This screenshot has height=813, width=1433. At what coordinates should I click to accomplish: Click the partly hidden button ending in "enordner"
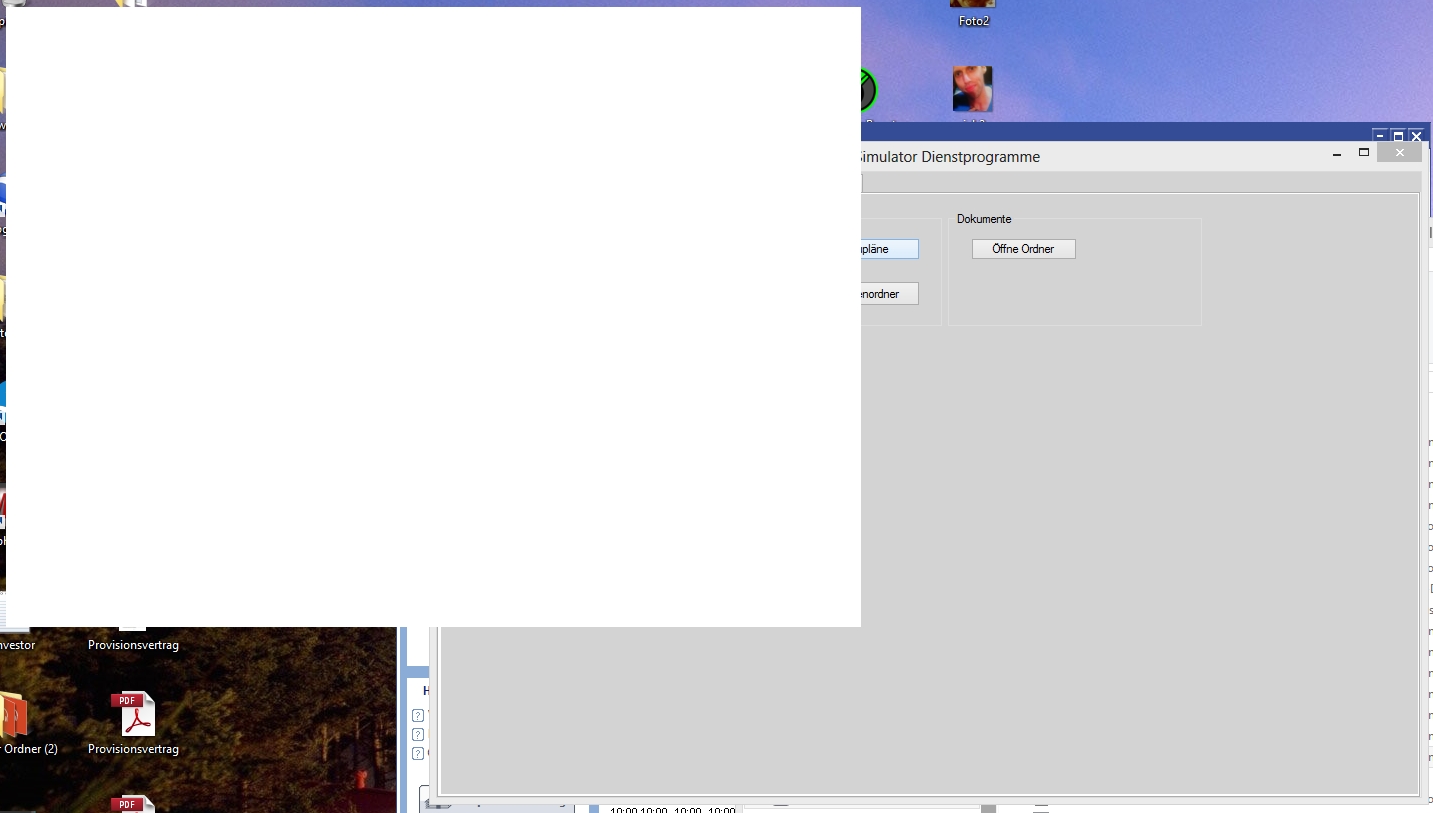pyautogui.click(x=889, y=294)
